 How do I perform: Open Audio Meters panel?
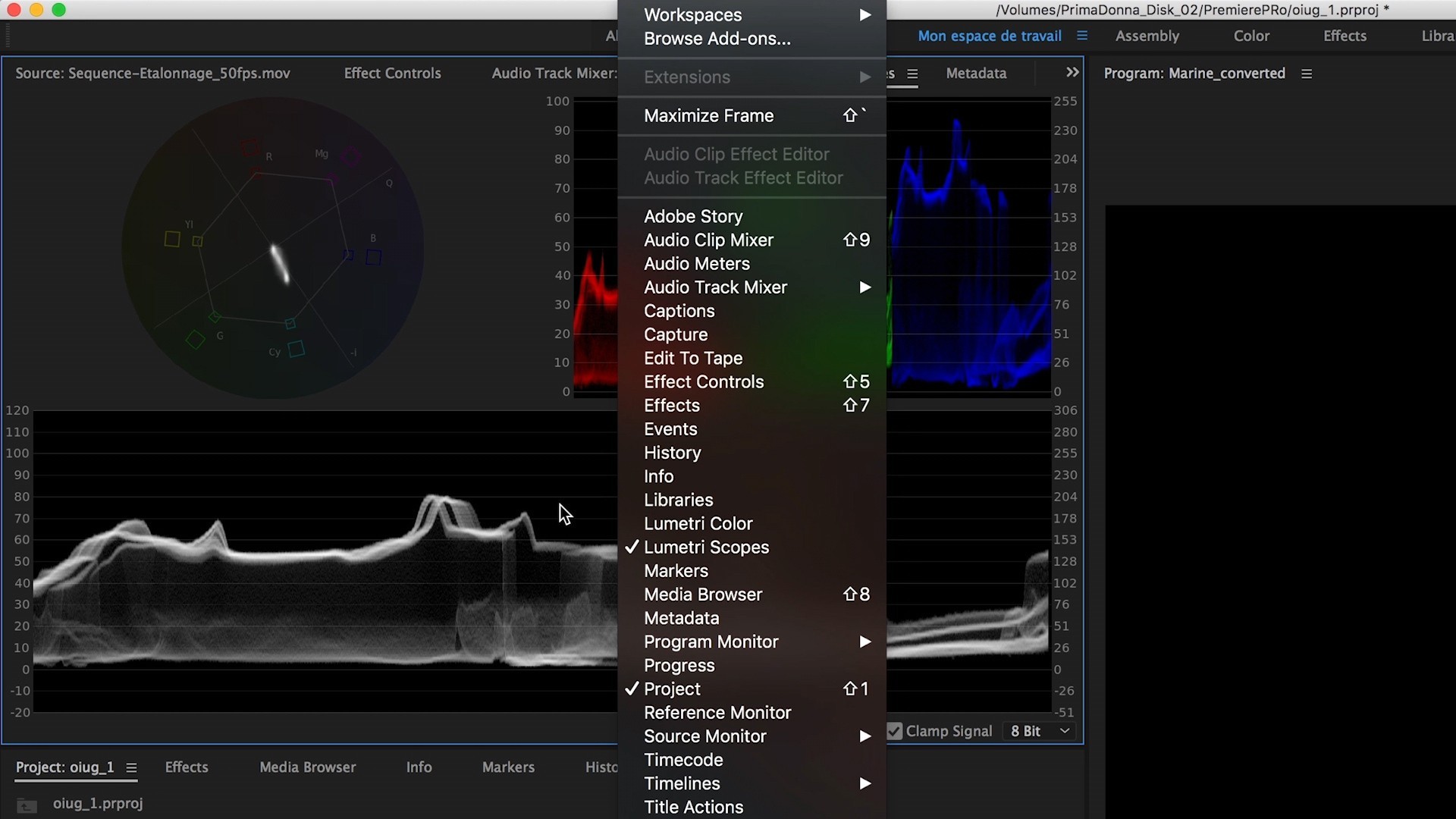[752, 264]
